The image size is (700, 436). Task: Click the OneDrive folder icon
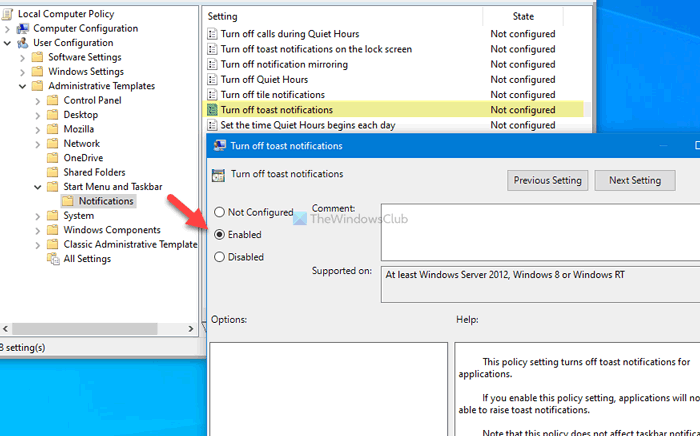click(53, 158)
